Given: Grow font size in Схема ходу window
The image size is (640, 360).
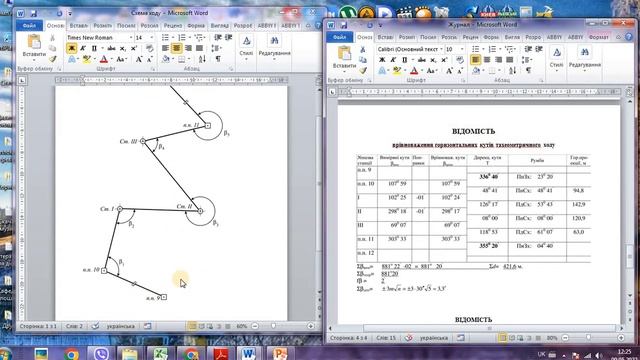Looking at the screenshot, I should [139, 60].
